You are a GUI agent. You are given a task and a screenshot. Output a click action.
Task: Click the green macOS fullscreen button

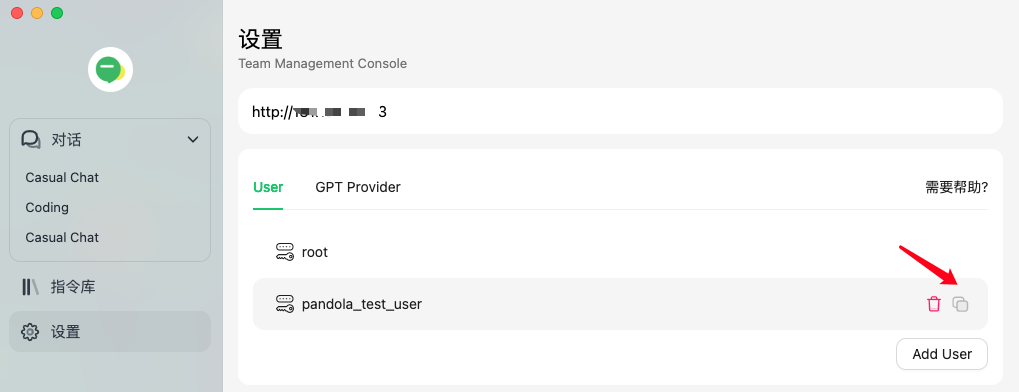(57, 13)
